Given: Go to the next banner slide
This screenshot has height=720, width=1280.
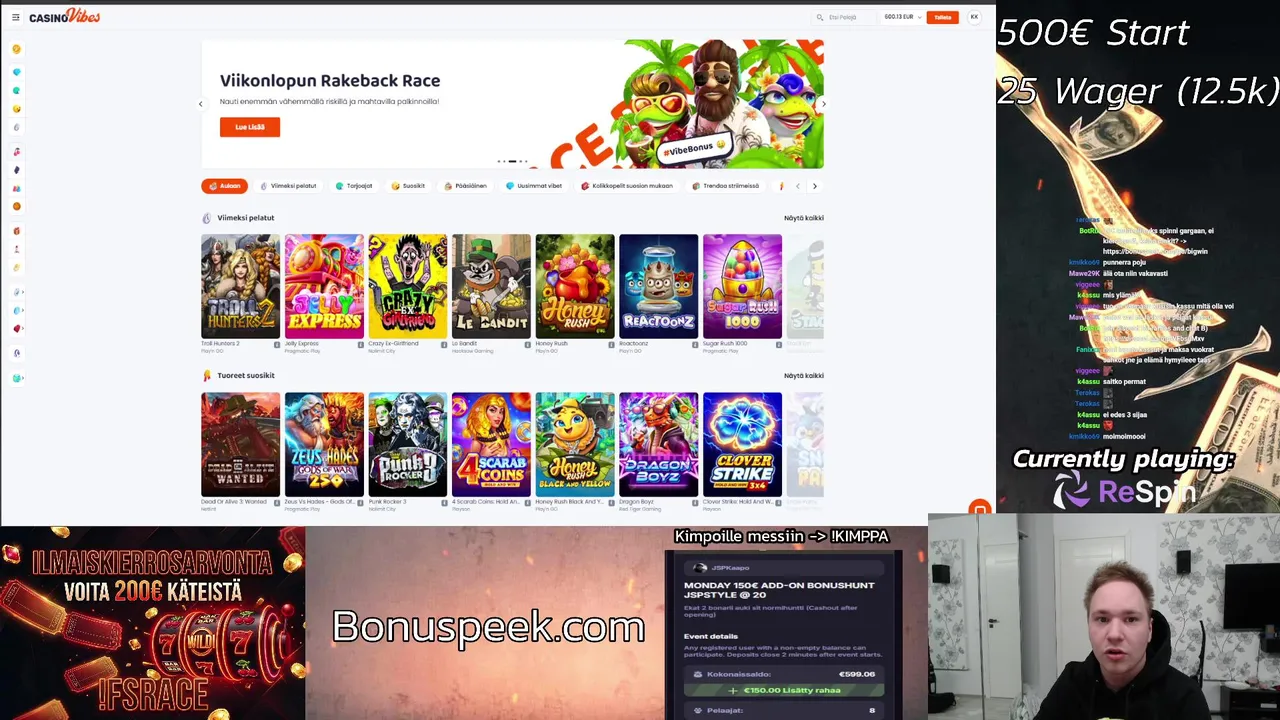Looking at the screenshot, I should pyautogui.click(x=823, y=104).
